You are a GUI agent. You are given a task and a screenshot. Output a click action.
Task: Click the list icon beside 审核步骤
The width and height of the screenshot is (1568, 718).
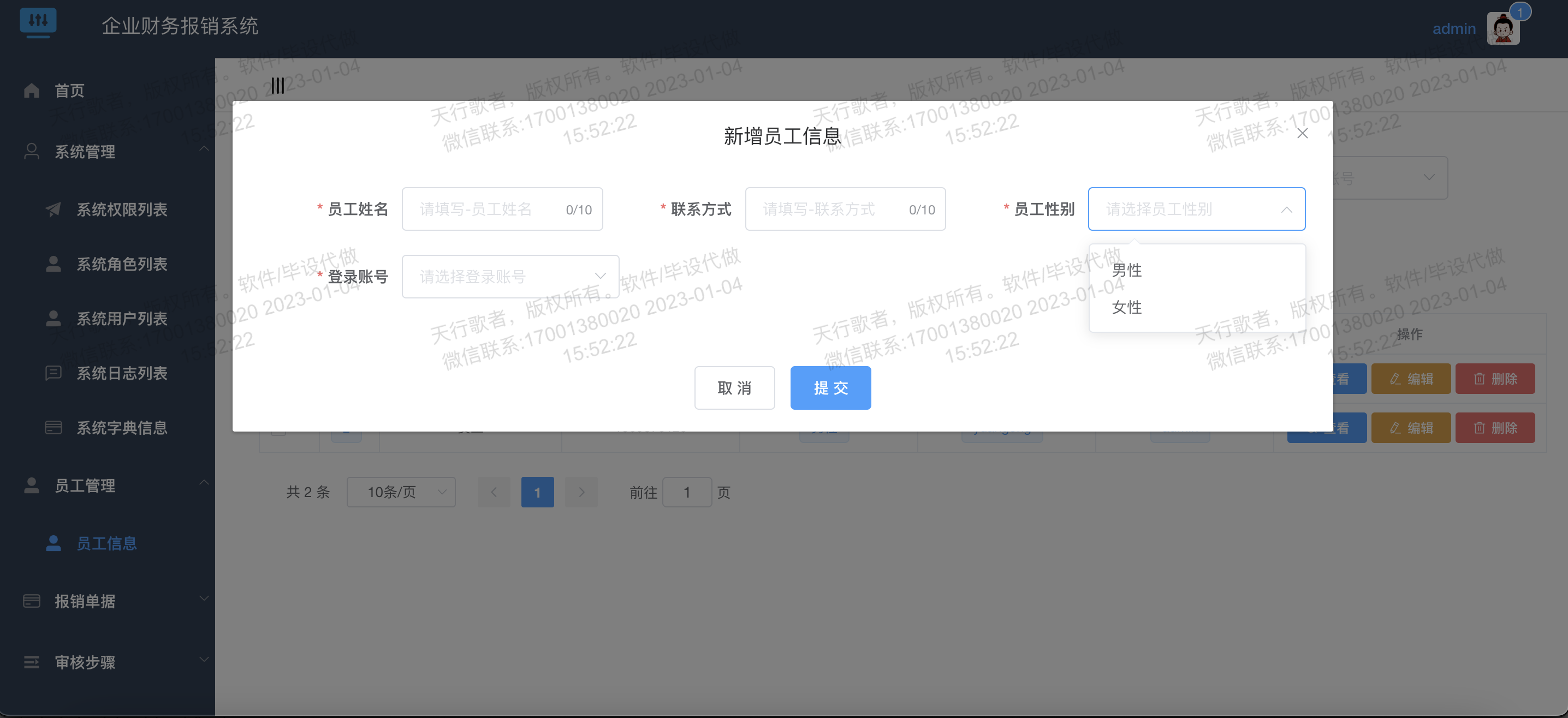pyautogui.click(x=32, y=662)
